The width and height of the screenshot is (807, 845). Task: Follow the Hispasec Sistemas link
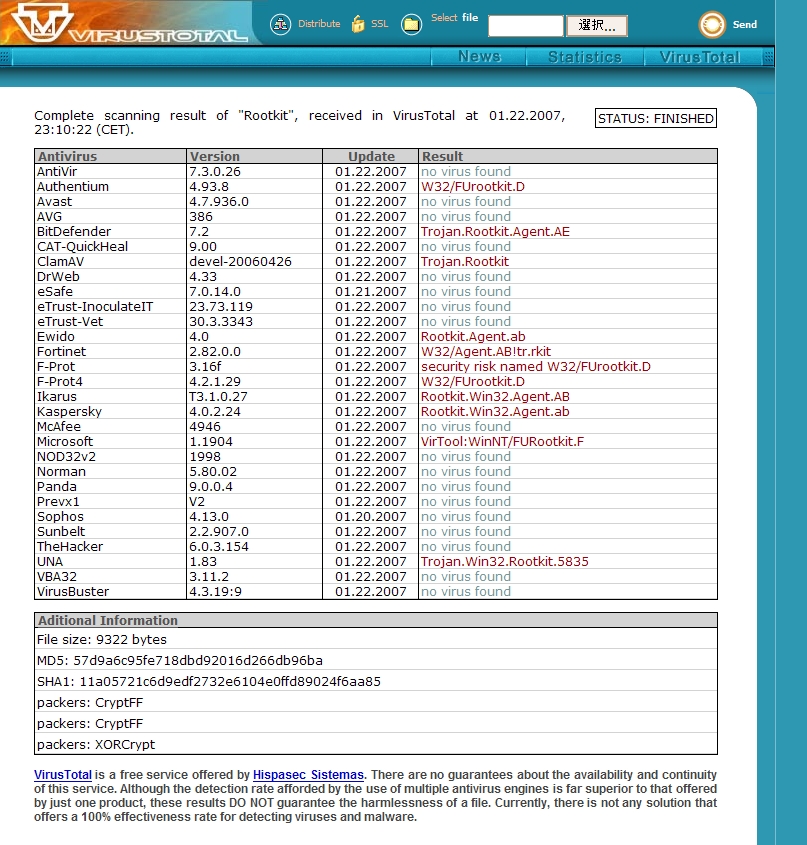308,775
